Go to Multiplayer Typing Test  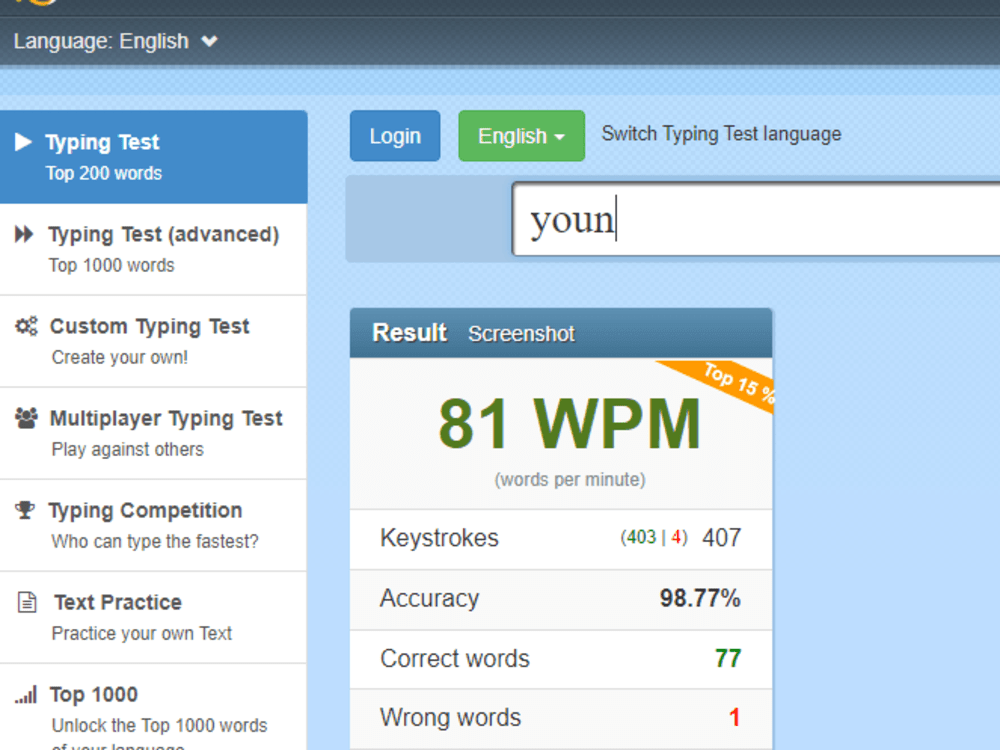[x=154, y=433]
